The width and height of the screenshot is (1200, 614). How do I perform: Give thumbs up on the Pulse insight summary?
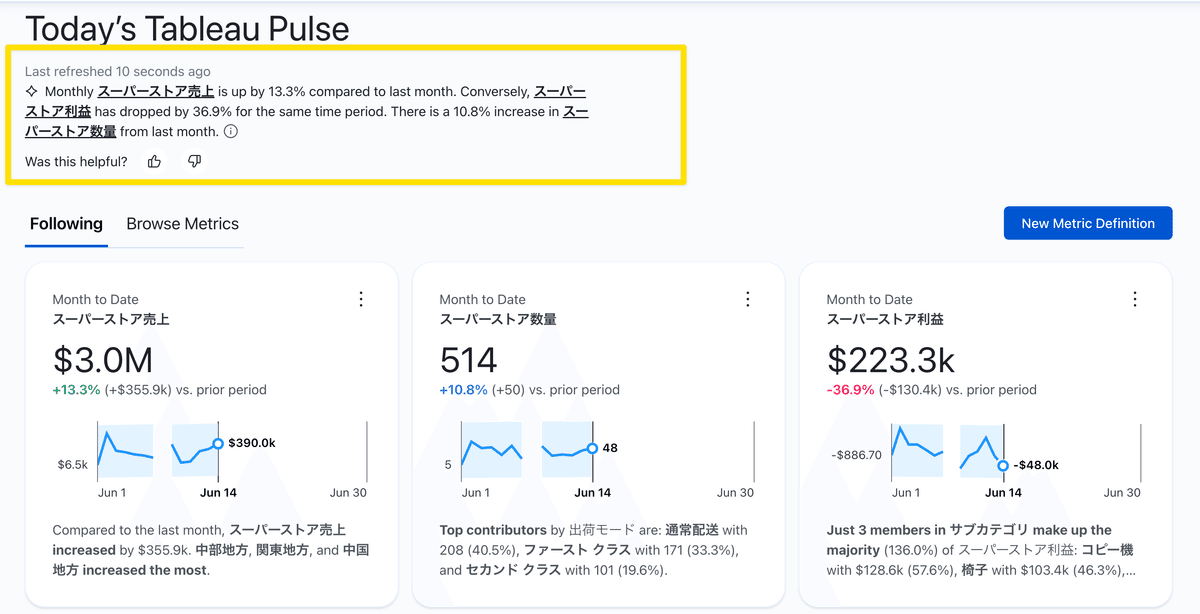pos(153,161)
